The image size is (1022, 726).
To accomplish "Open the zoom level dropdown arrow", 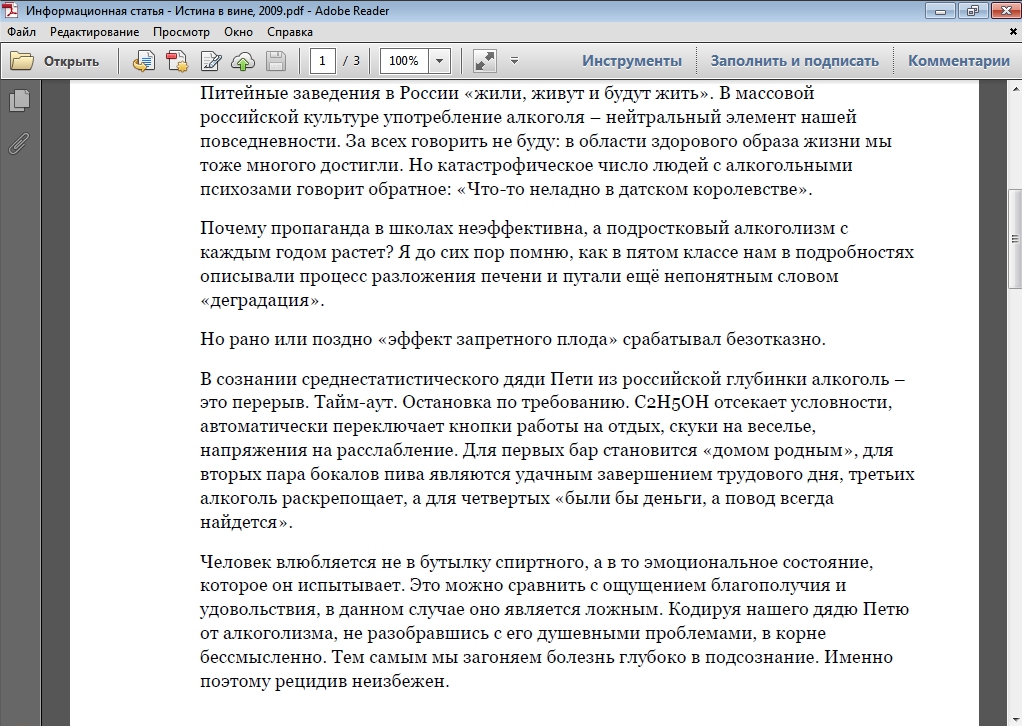I will point(439,61).
